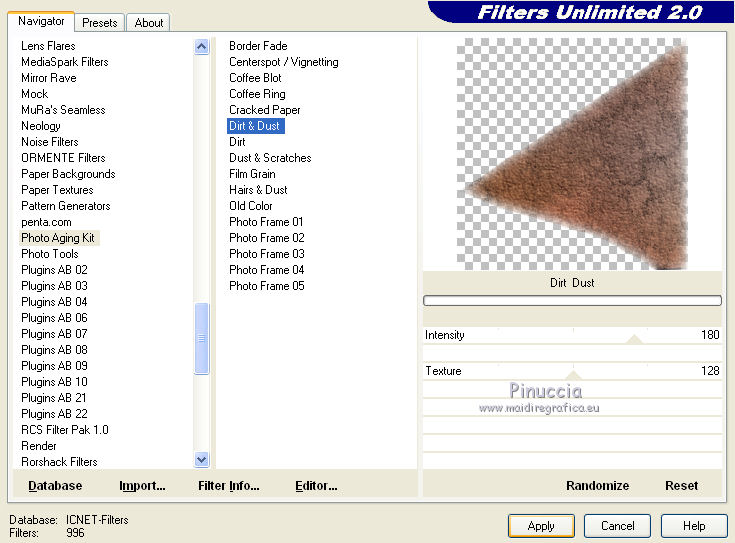Switch to the Navigator tab
This screenshot has height=543, width=735.
coord(41,21)
